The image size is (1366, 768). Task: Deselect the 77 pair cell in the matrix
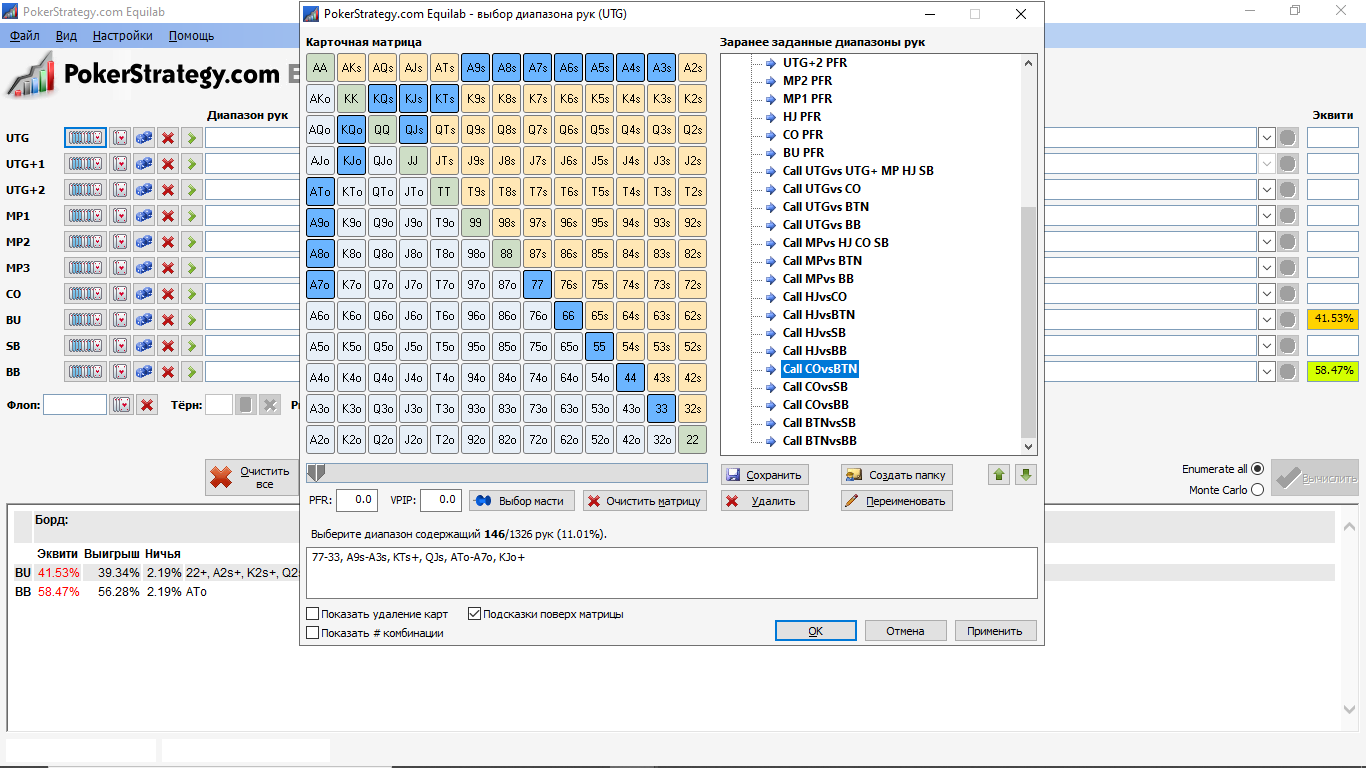pos(537,285)
